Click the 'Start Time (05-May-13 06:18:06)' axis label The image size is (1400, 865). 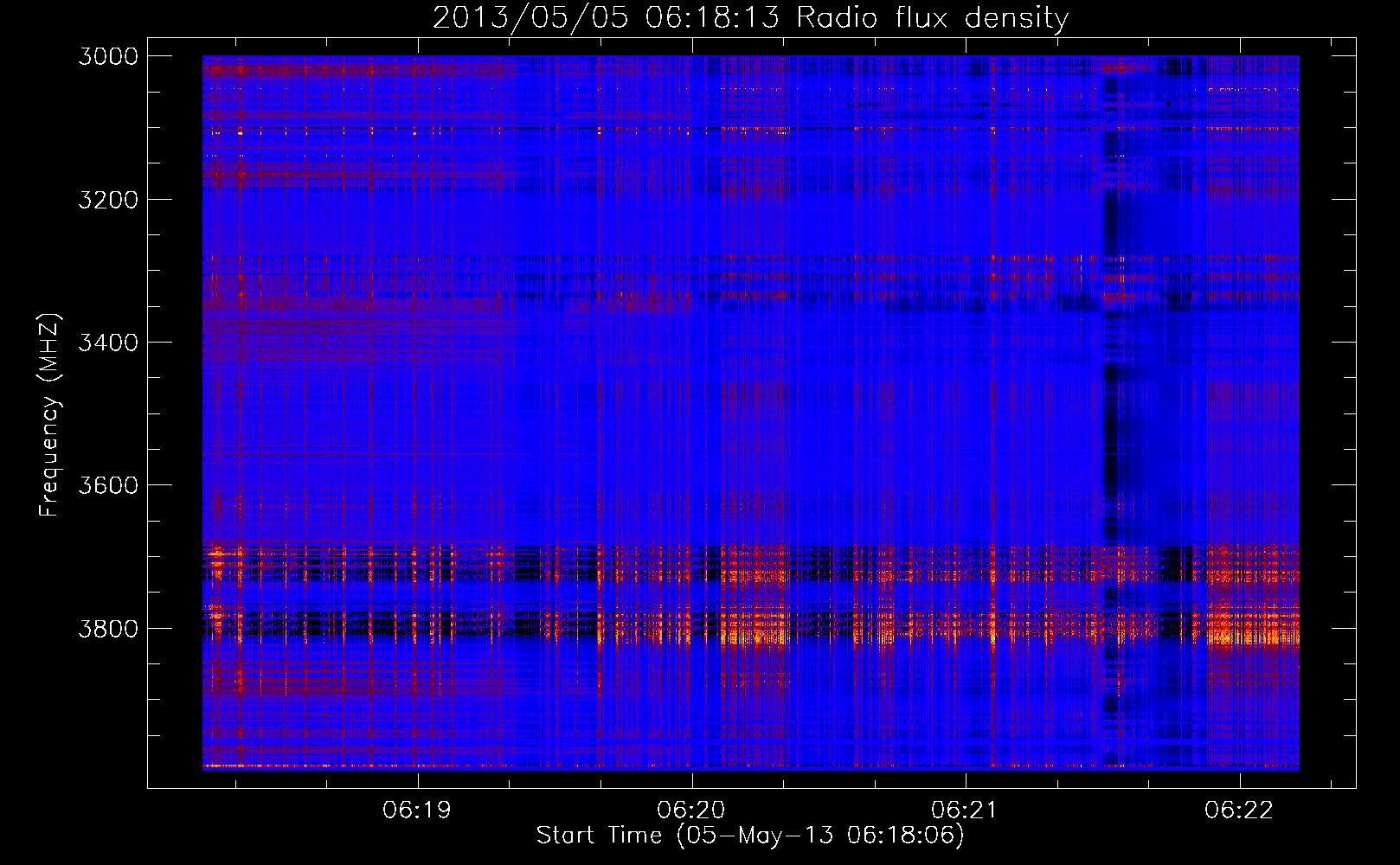(750, 836)
